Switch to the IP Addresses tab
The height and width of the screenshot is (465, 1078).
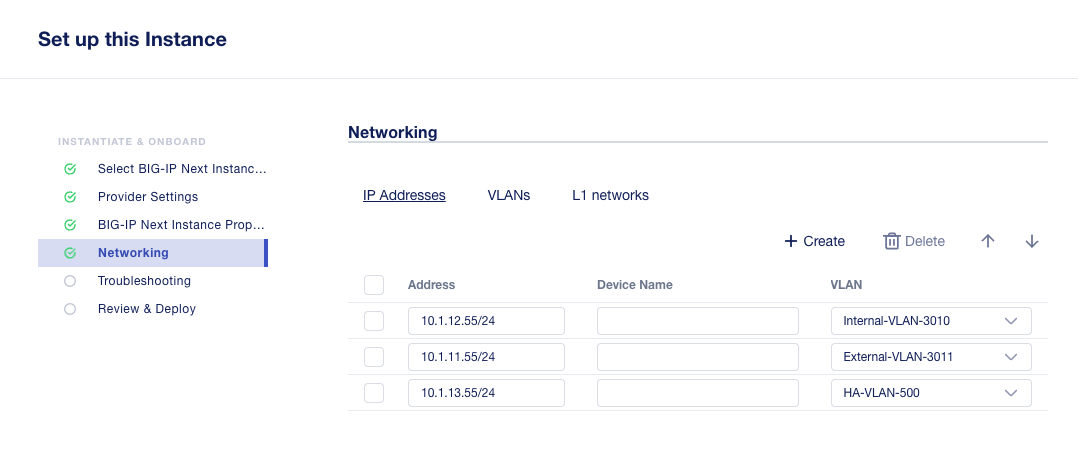(404, 195)
